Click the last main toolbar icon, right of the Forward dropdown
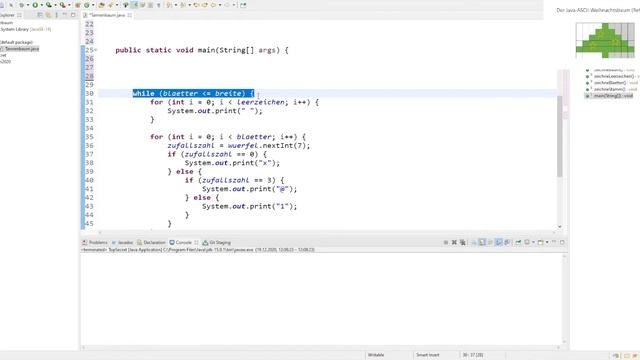The height and width of the screenshot is (360, 640). coord(243,5)
